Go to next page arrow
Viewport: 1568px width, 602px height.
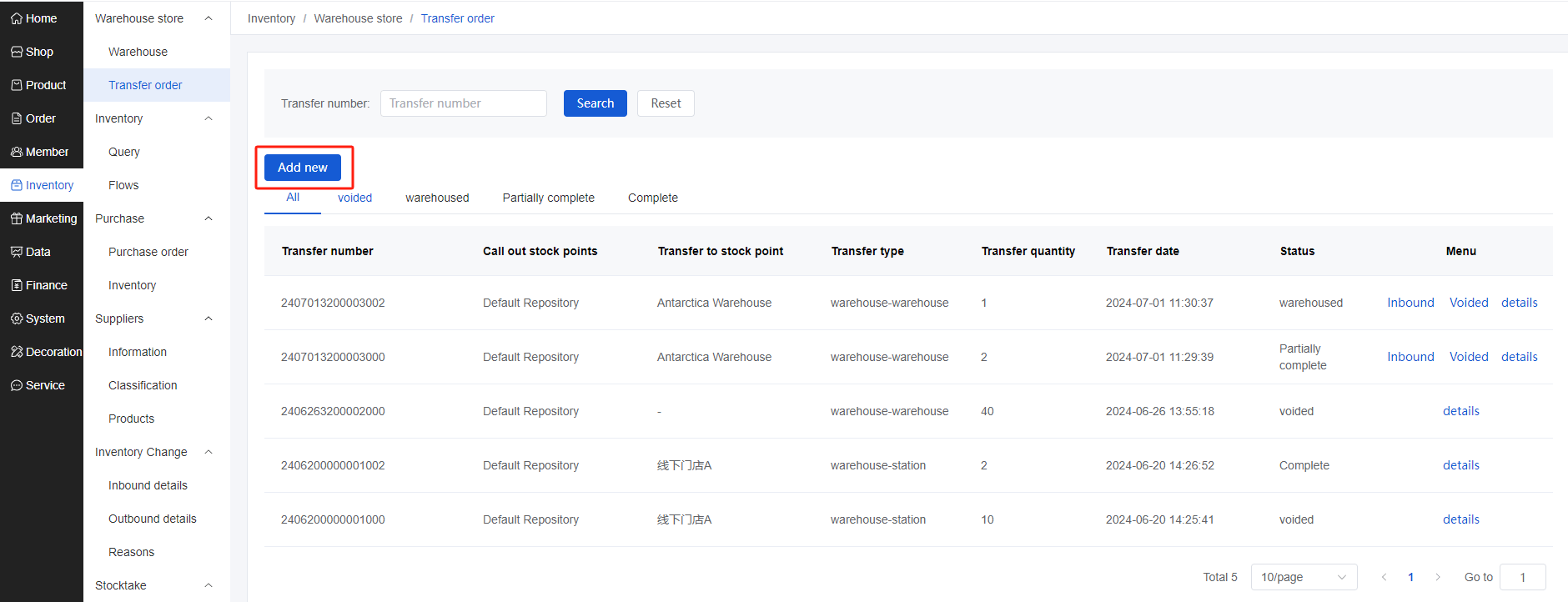(1438, 577)
